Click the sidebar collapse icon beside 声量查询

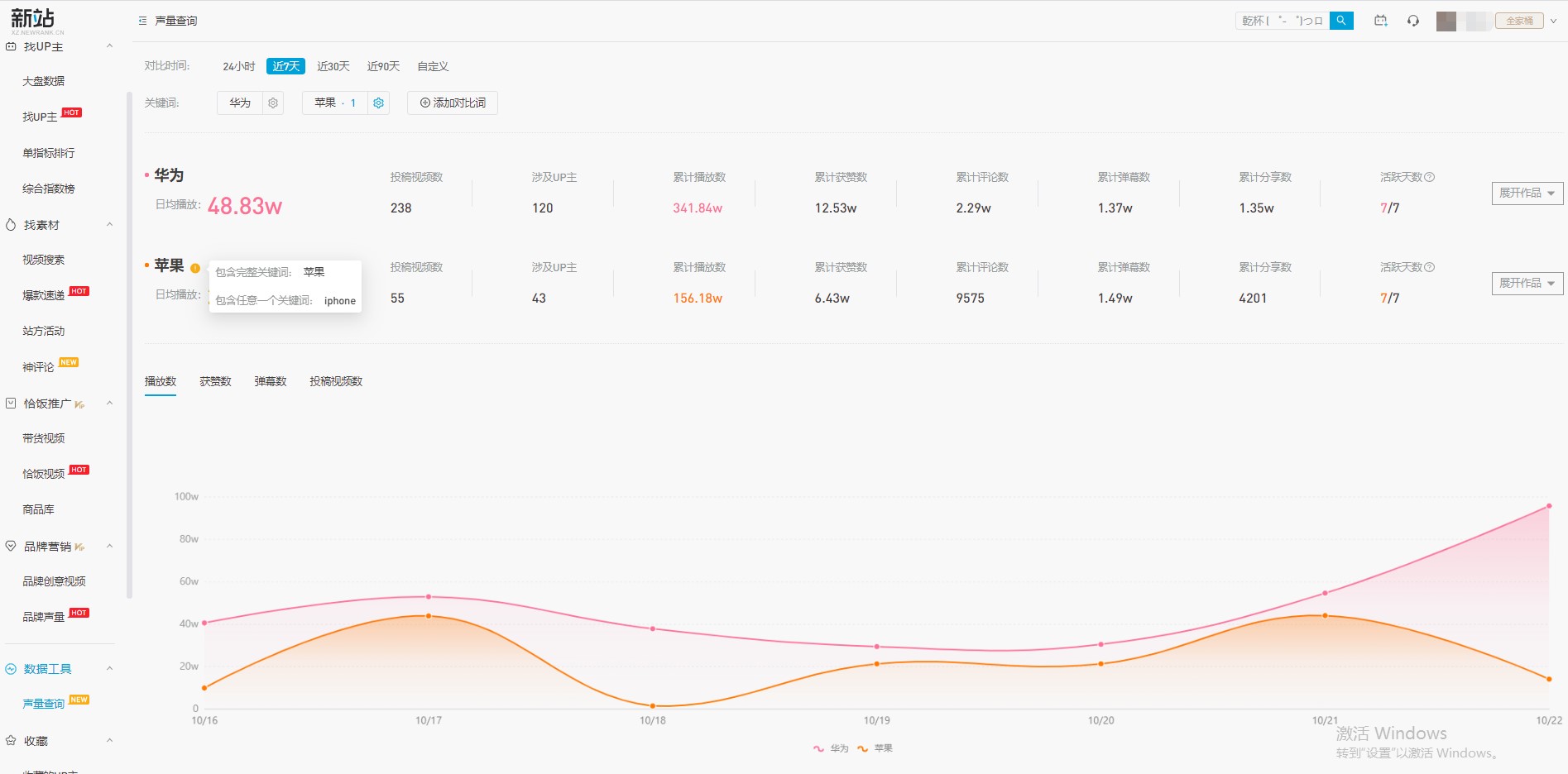(x=142, y=21)
